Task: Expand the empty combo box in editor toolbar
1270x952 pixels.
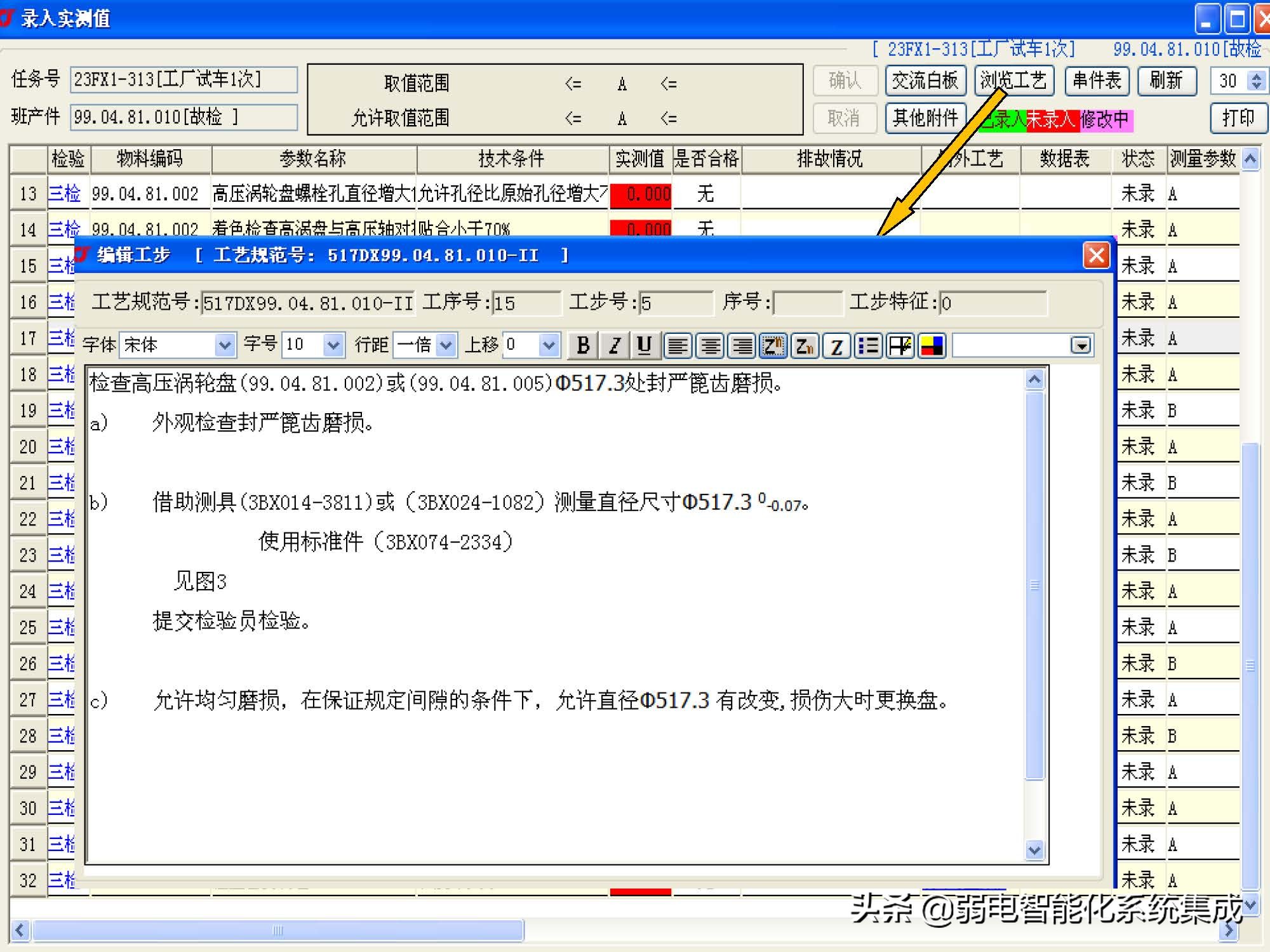Action: point(1081,345)
